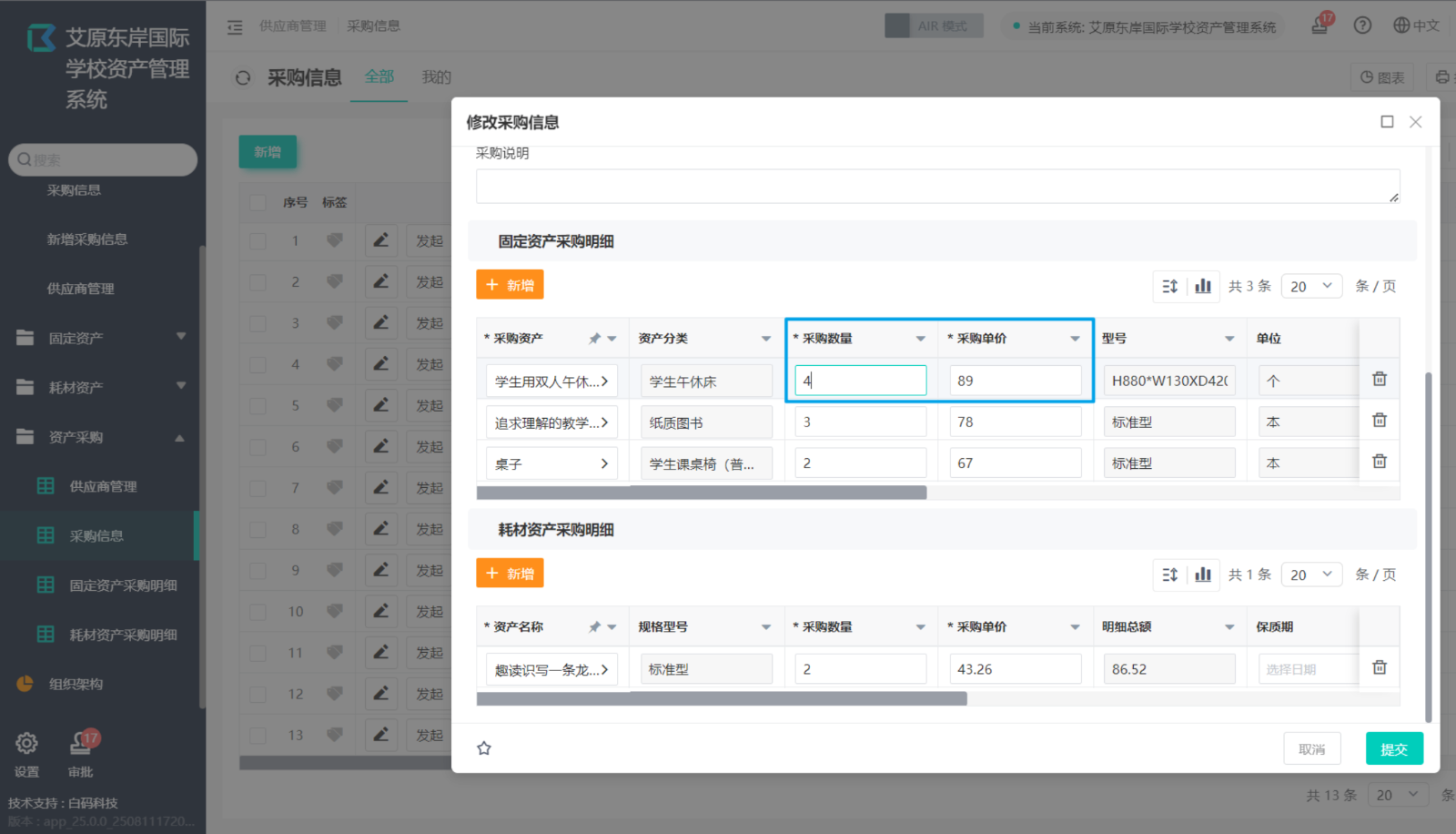Click the trash icon for 桌子 row
This screenshot has width=1456, height=834.
[x=1379, y=462]
